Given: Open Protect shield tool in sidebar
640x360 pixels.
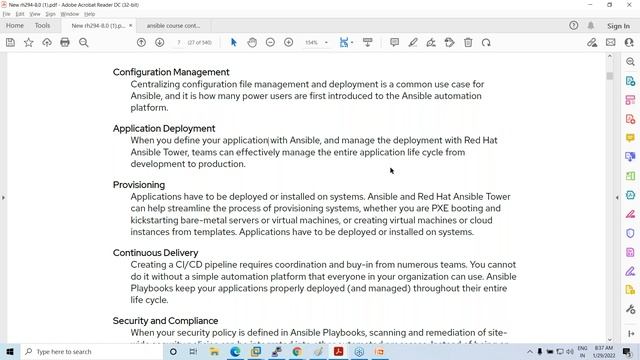Looking at the screenshot, I should point(630,233).
